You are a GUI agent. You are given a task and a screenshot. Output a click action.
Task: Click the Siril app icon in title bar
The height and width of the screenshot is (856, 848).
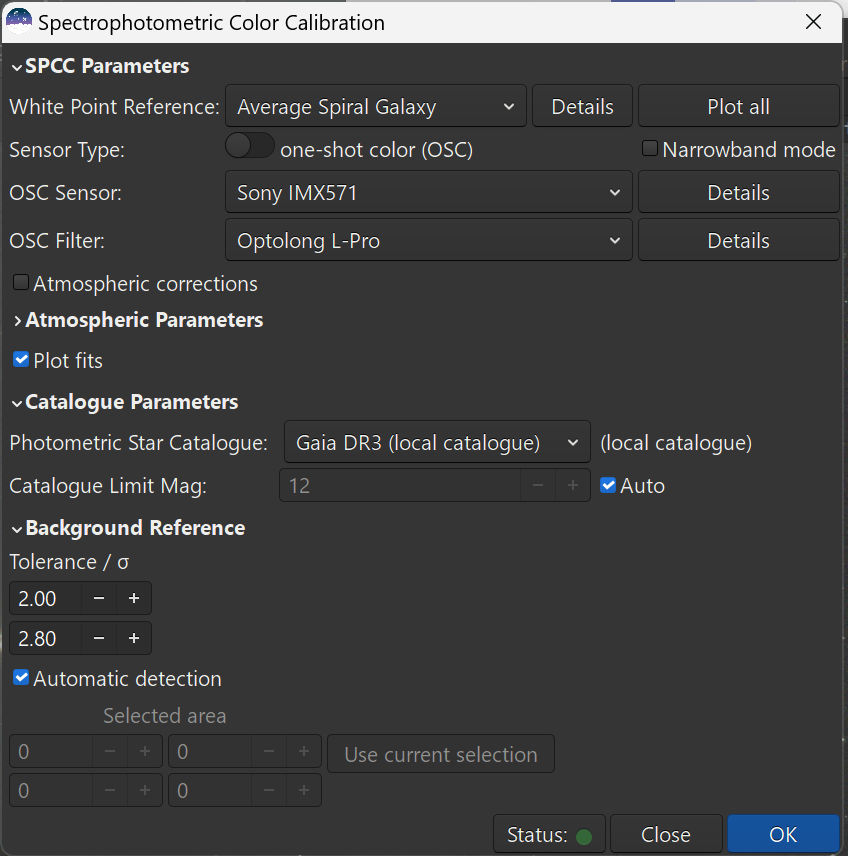19,22
